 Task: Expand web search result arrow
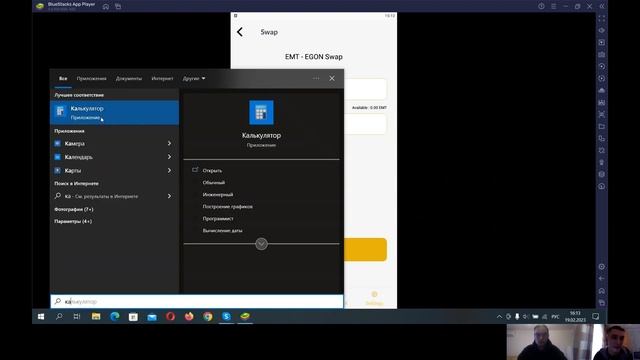pyautogui.click(x=169, y=196)
